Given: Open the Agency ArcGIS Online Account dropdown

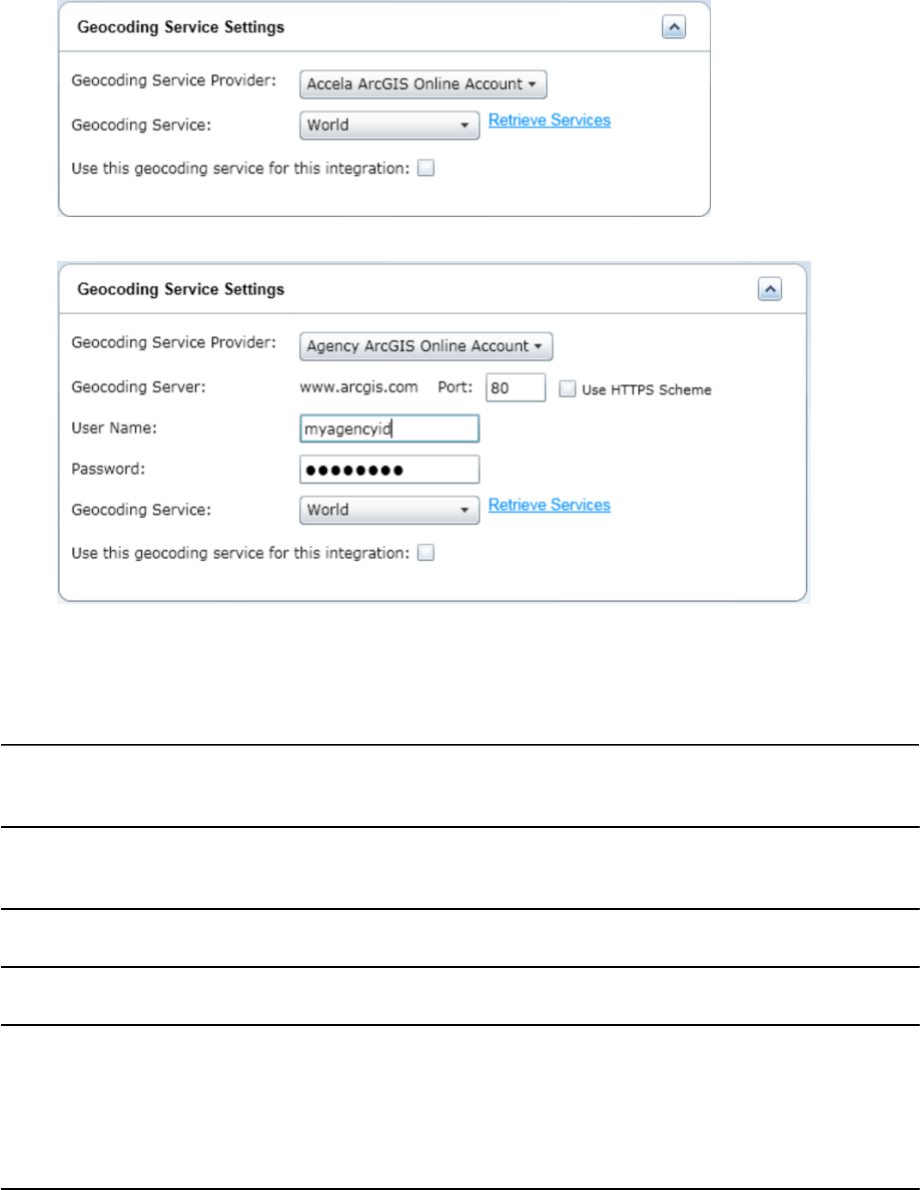Looking at the screenshot, I should [426, 346].
